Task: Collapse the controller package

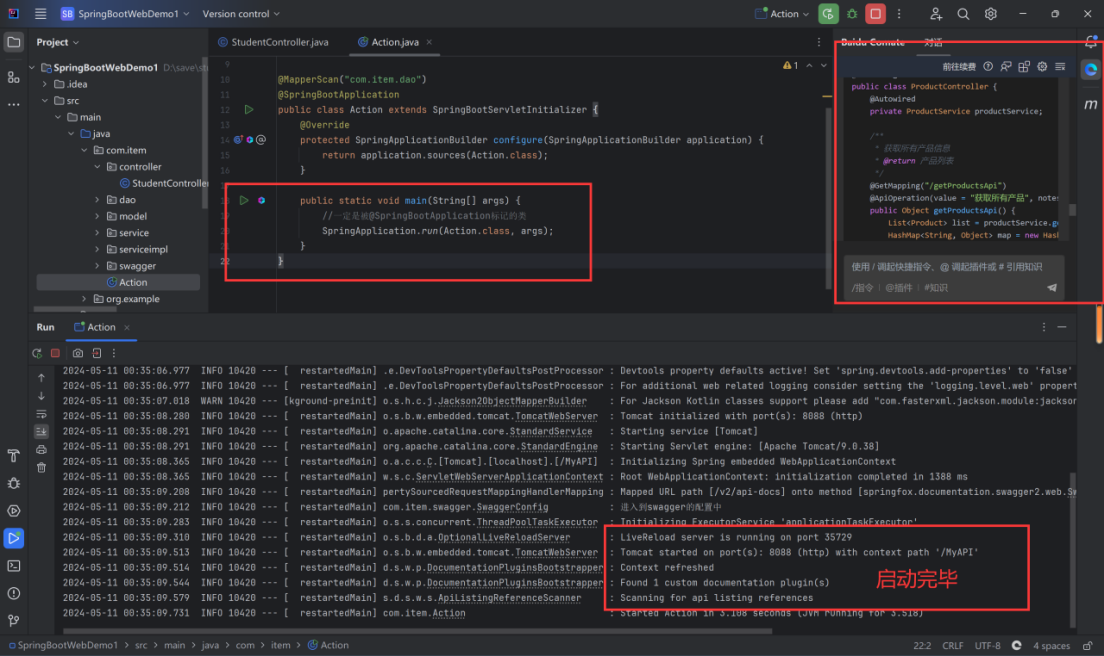Action: tap(97, 167)
